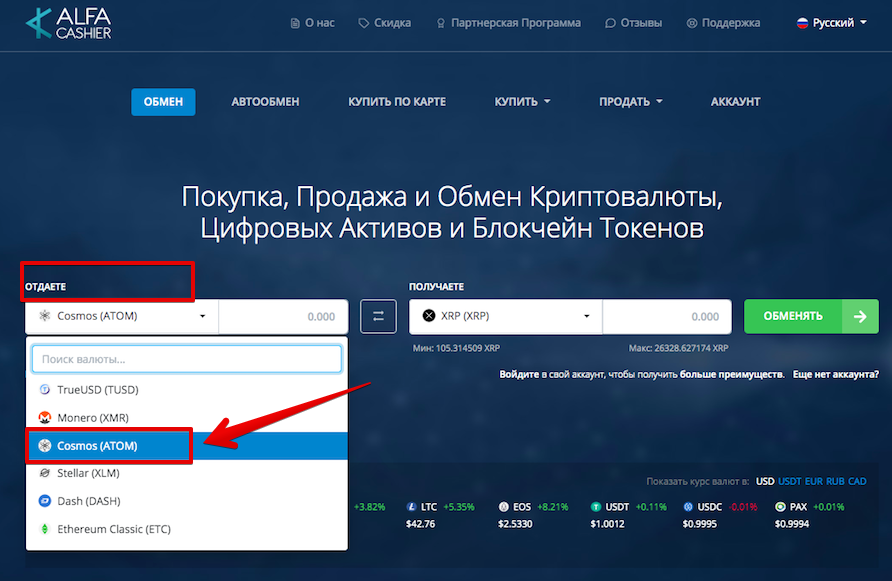The width and height of the screenshot is (892, 581).
Task: Open the Cosmos (ATOM) give-currency selector
Action: coord(122,316)
